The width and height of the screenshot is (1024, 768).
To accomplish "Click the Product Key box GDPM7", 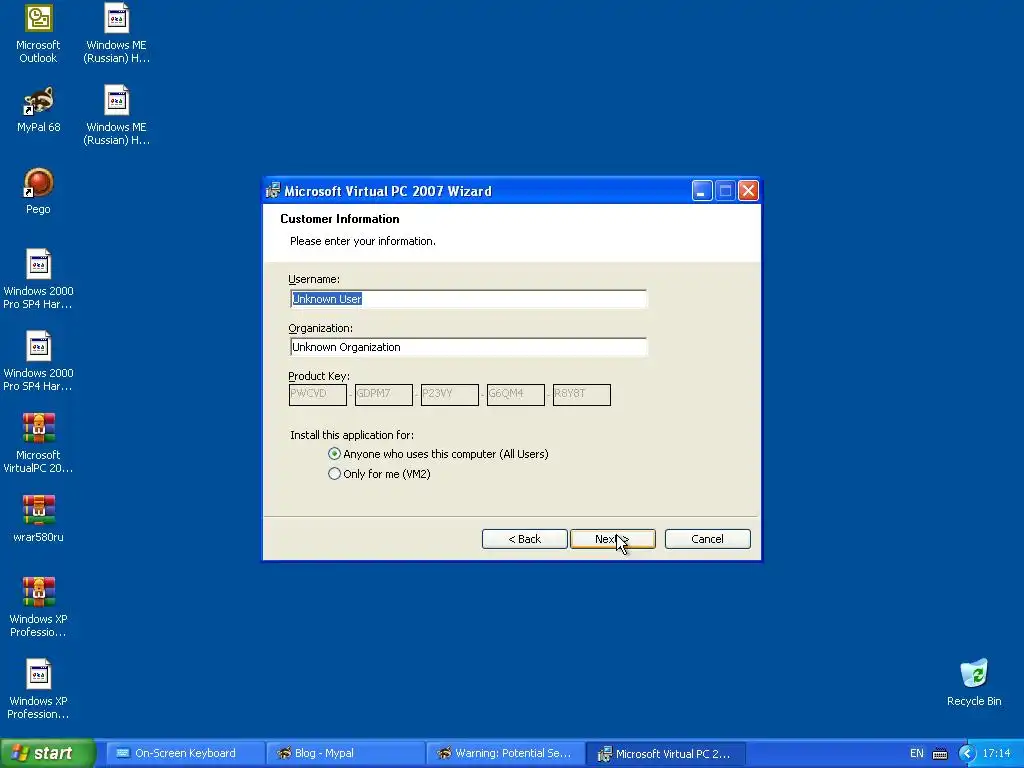I will pos(383,394).
